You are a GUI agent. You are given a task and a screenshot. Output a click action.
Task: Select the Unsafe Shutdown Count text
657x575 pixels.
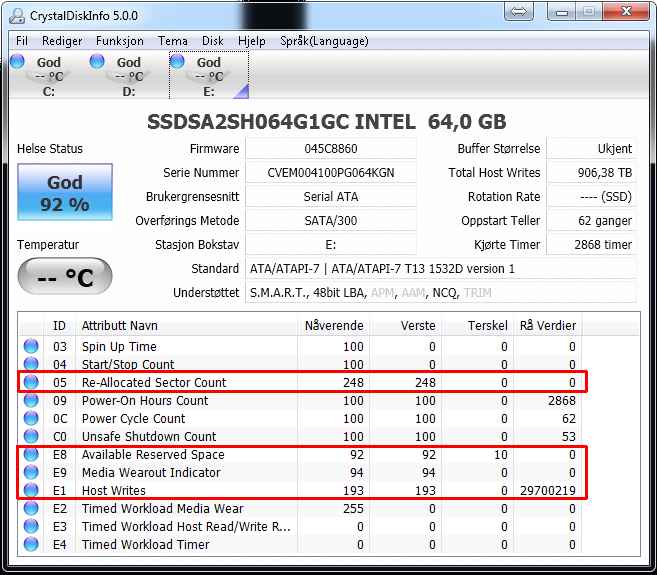[x=149, y=437]
